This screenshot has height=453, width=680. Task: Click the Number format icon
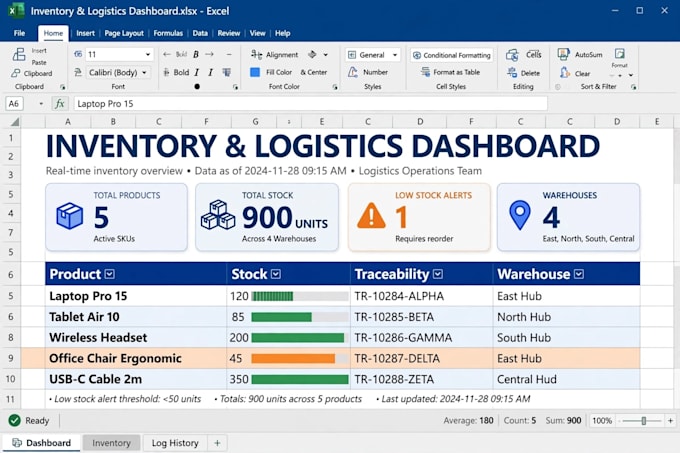[353, 72]
